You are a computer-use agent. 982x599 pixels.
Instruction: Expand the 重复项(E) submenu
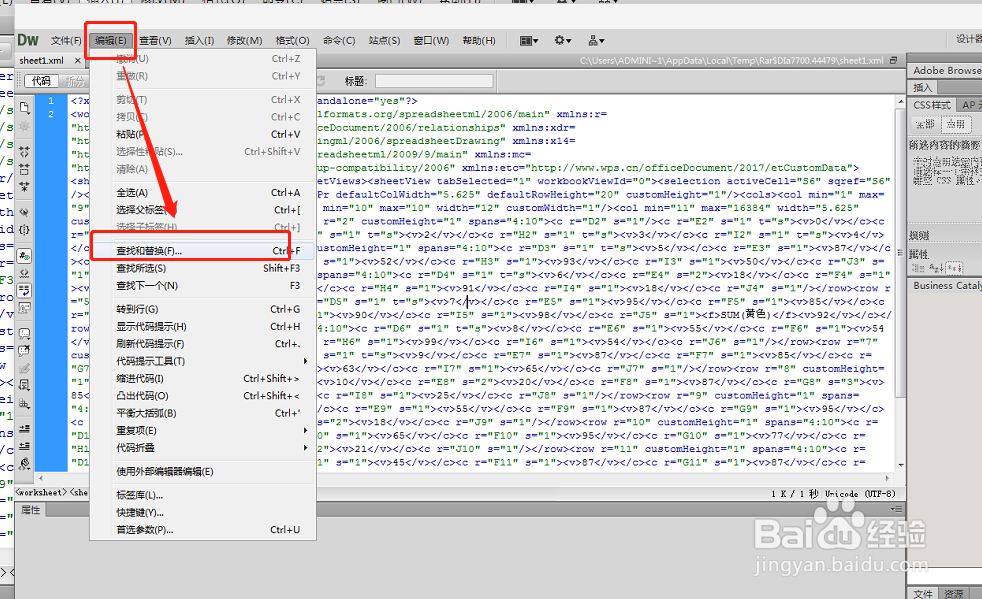point(202,430)
